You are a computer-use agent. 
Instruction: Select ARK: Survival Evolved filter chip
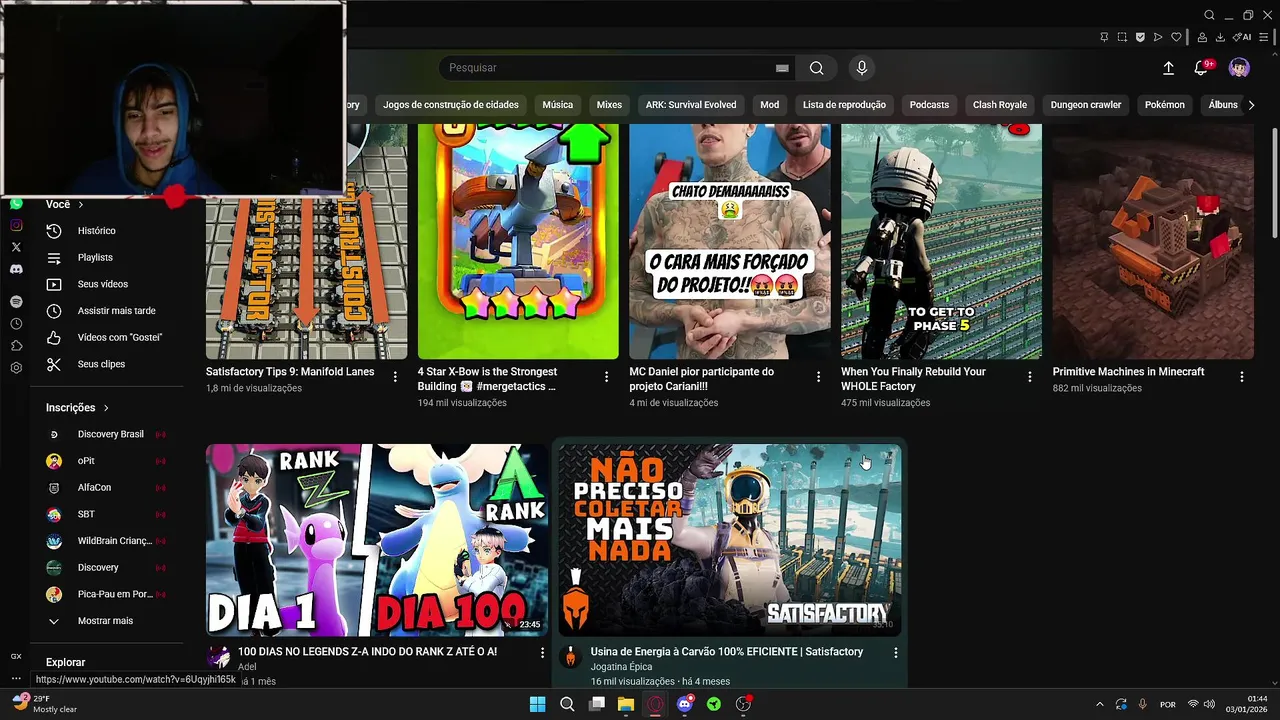[x=691, y=105]
